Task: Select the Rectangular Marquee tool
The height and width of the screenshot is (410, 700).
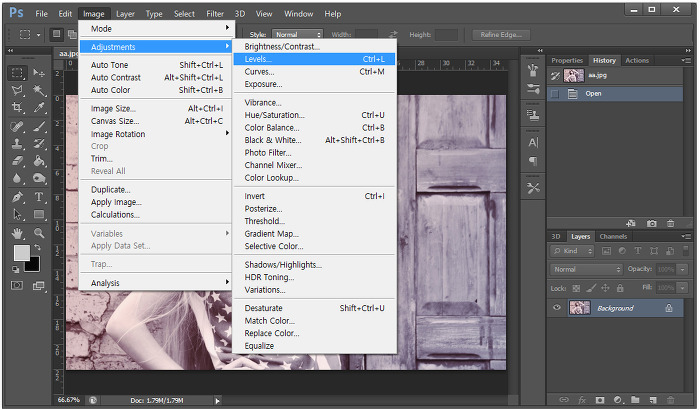Action: tap(17, 73)
